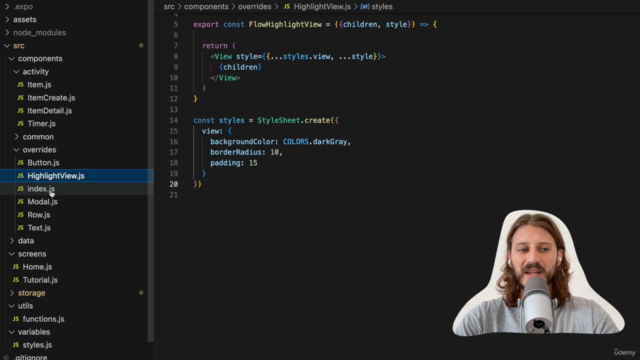Collapse the screens folder
The width and height of the screenshot is (640, 360).
point(12,254)
